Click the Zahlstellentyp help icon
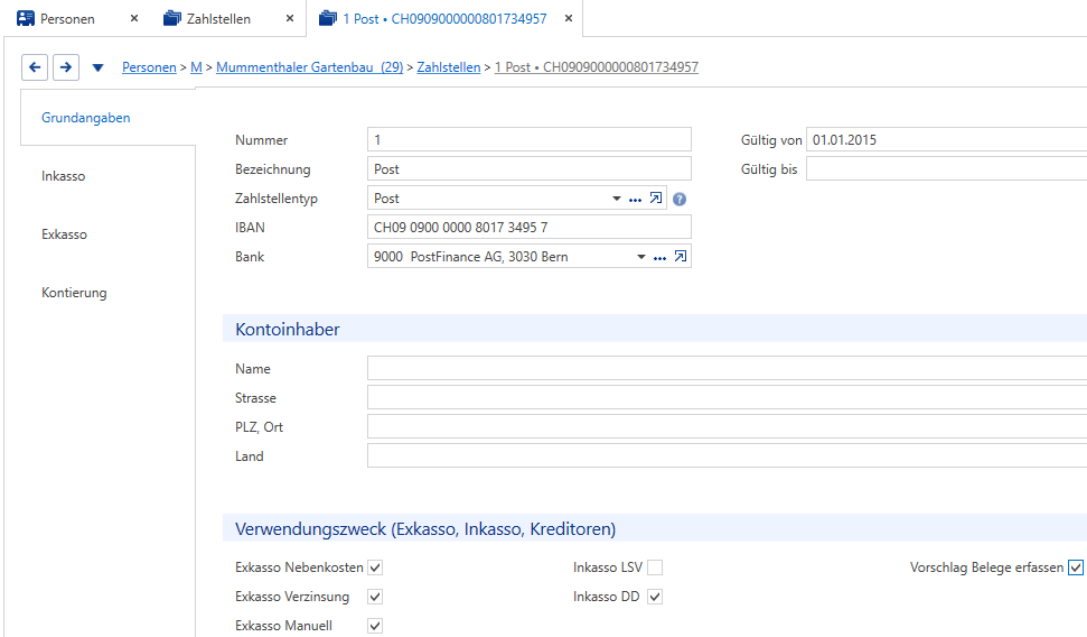1087x637 pixels. click(679, 199)
